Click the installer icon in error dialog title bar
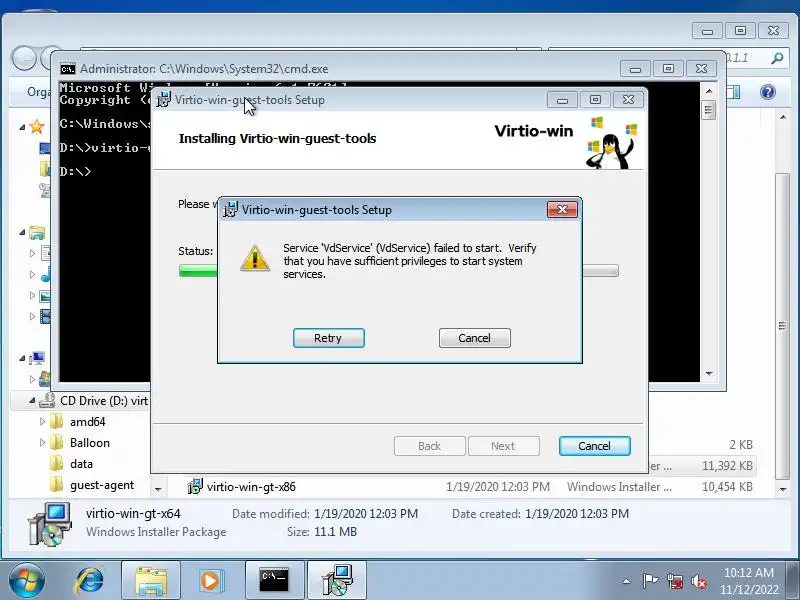 230,209
